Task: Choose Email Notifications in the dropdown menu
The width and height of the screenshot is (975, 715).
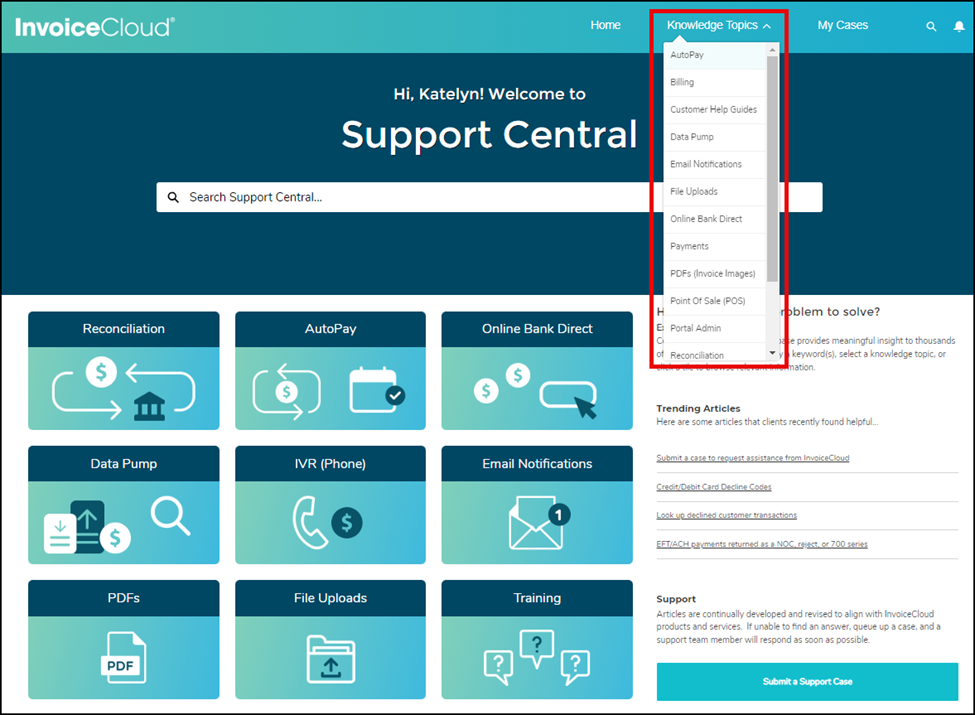Action: coord(715,165)
